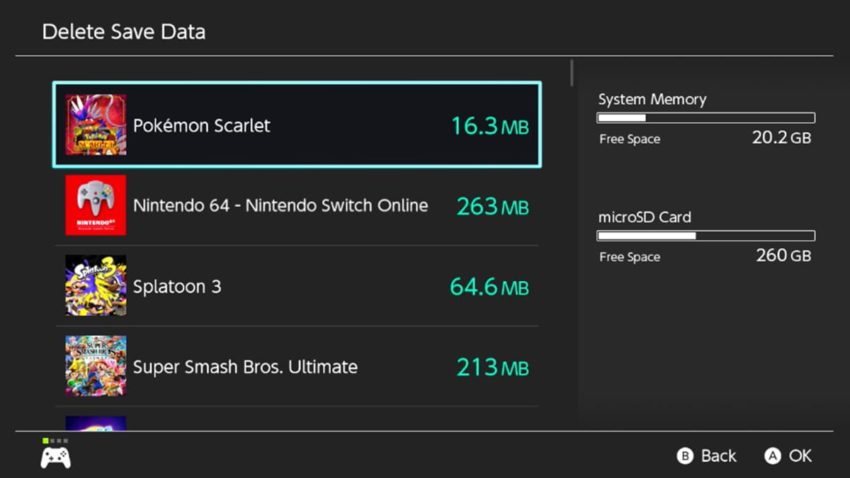850x478 pixels.
Task: Select Super Smash Bros. Ultimate cover icon
Action: coord(96,366)
